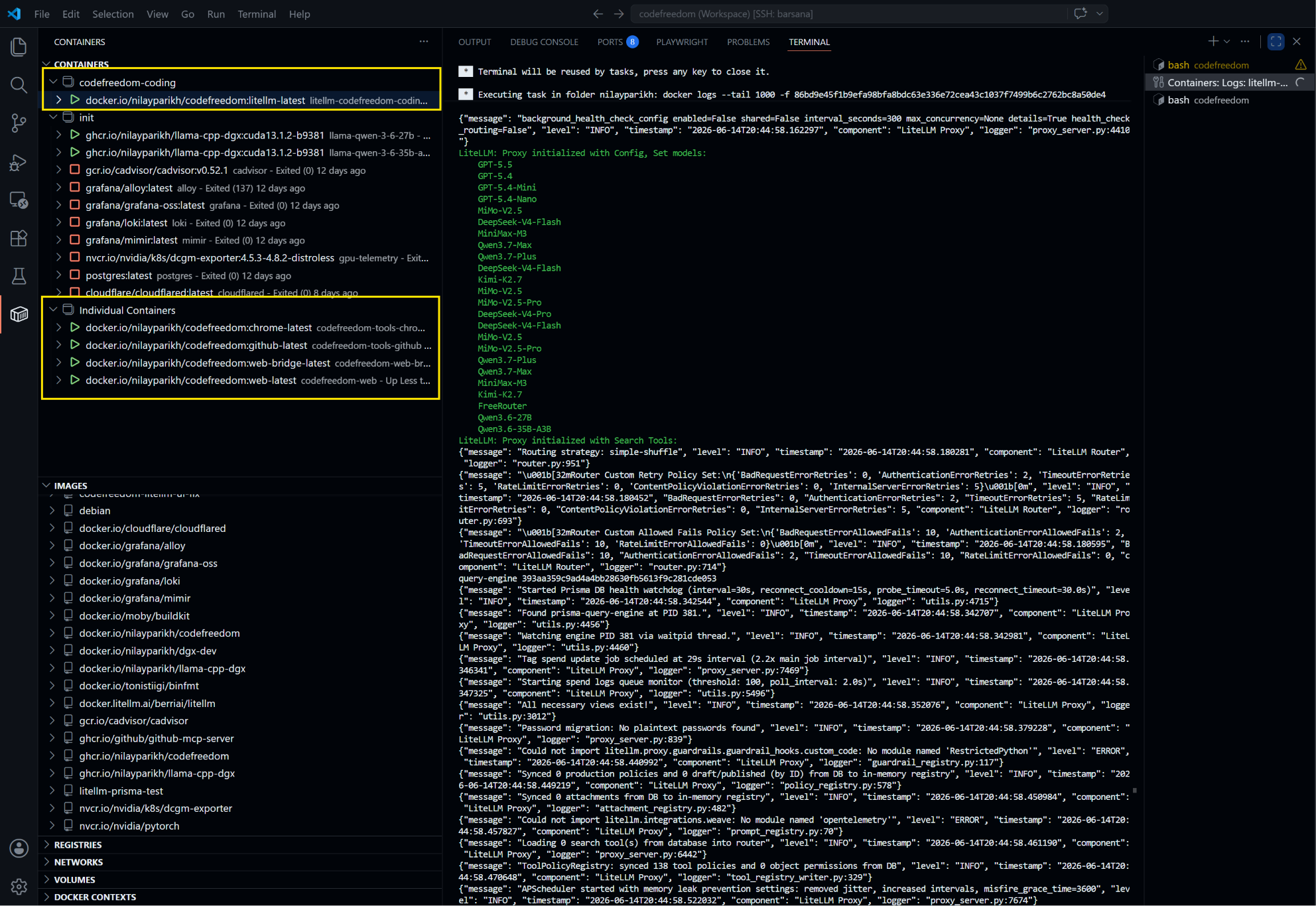Click the stopped icon of the postgres container
The image size is (1316, 906).
(x=75, y=275)
